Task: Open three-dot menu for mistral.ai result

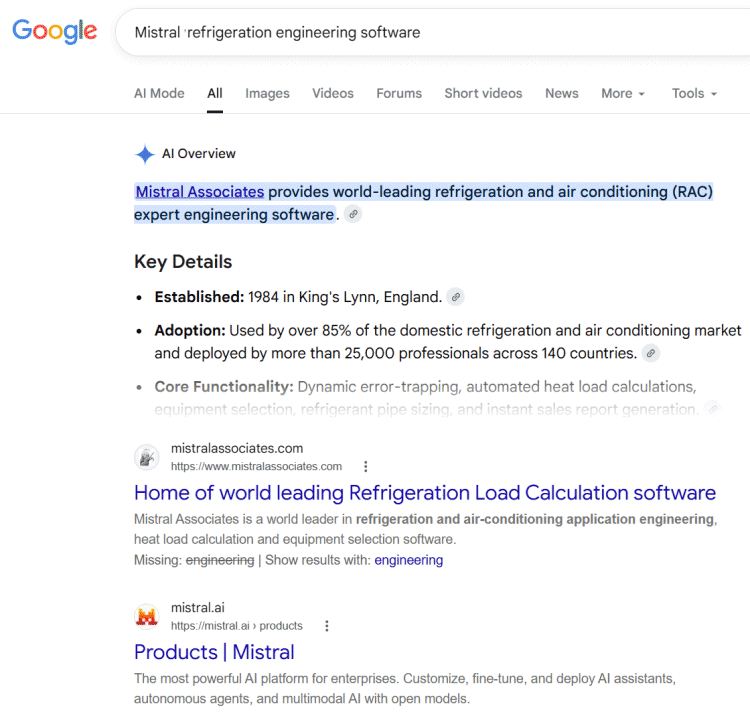Action: 327,626
